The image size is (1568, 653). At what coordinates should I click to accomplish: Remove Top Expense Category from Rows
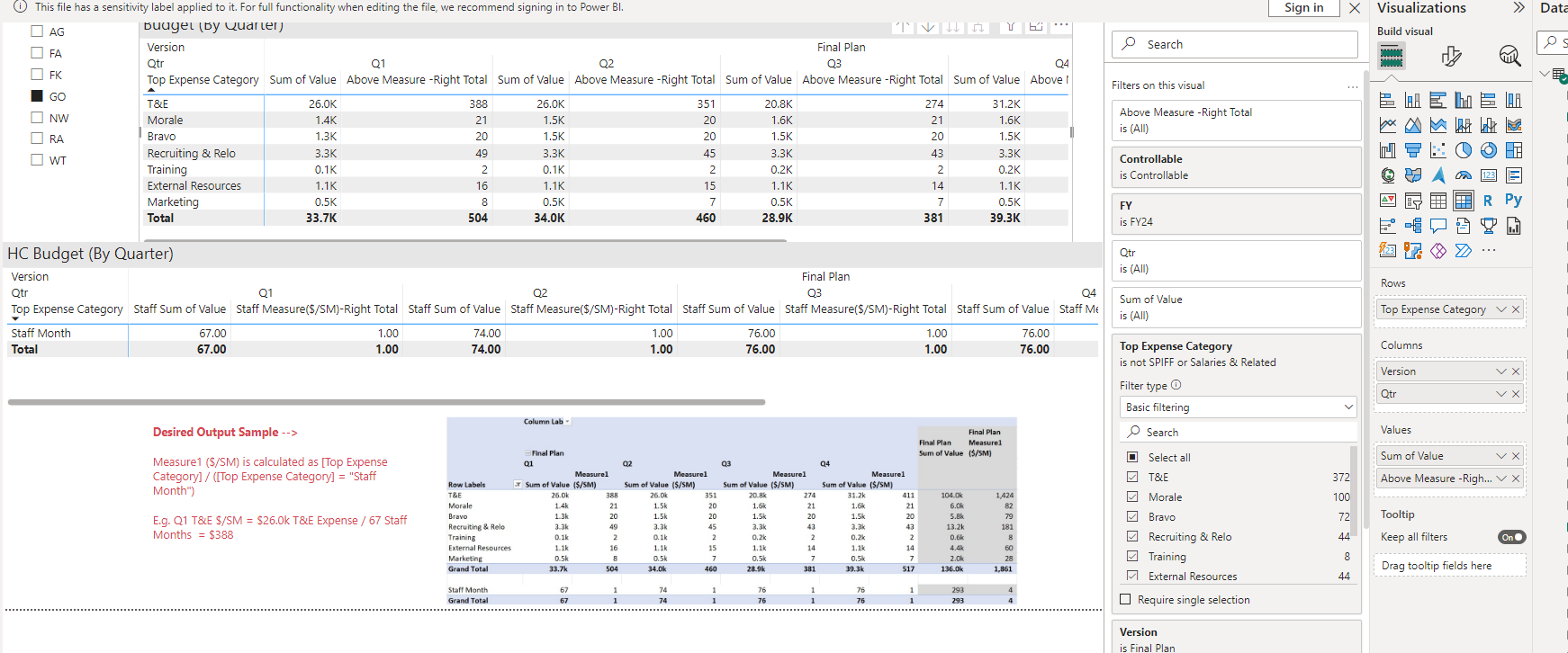[x=1516, y=309]
